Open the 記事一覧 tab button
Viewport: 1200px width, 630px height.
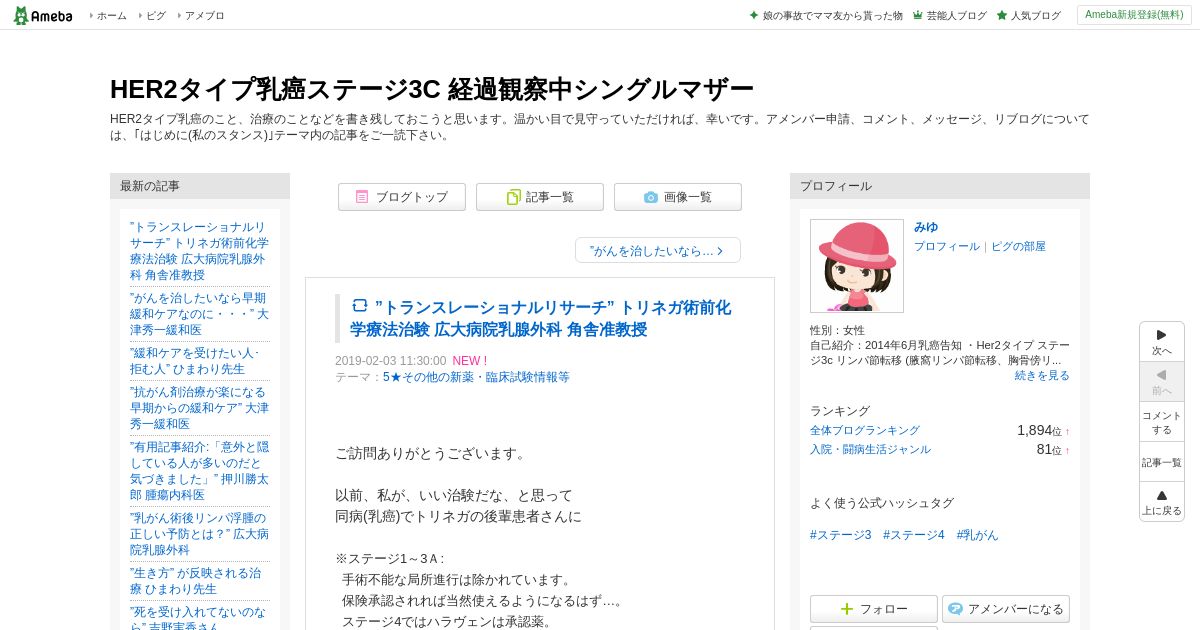540,197
